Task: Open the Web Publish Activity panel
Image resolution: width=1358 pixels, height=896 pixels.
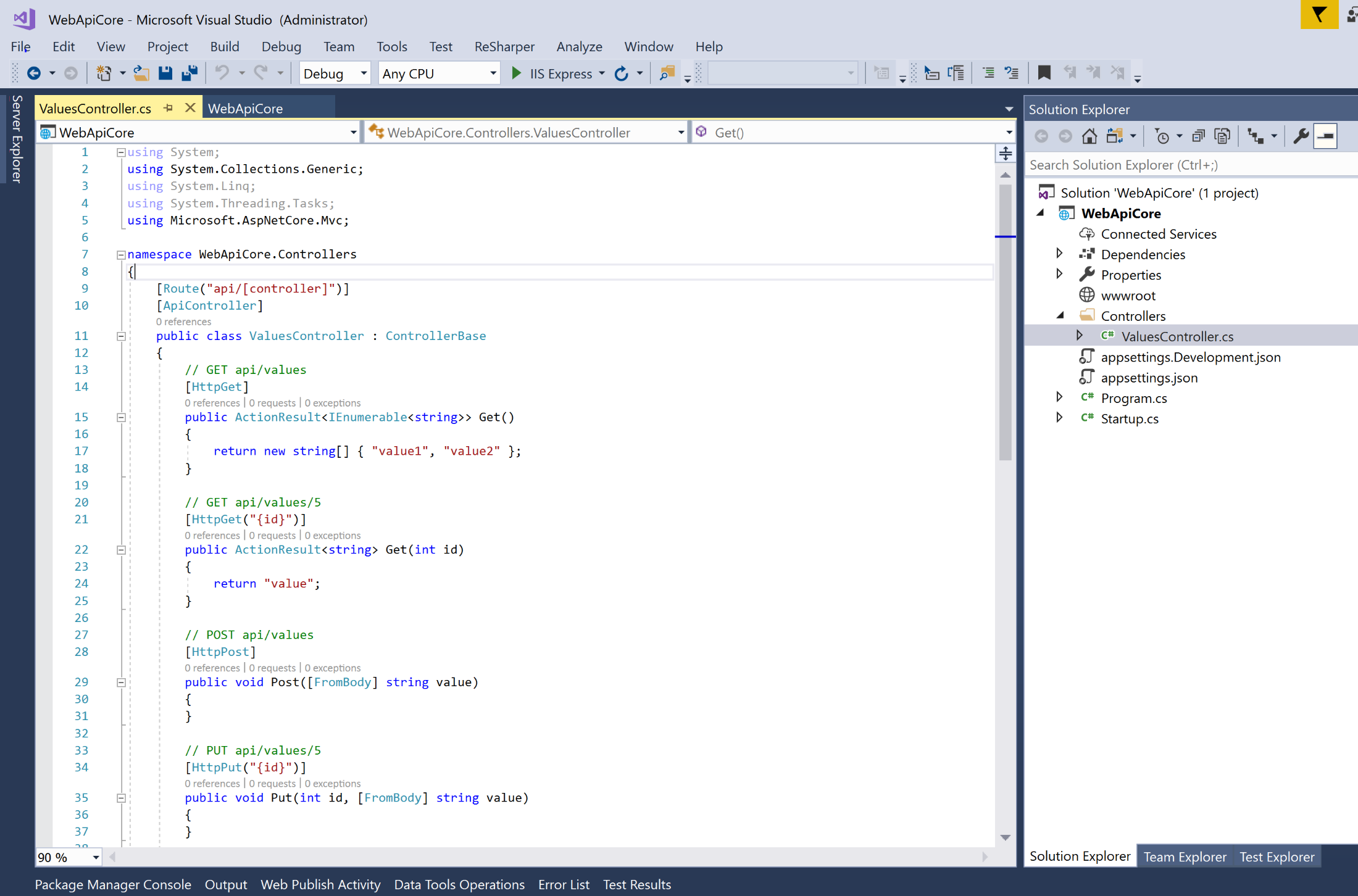Action: point(320,884)
